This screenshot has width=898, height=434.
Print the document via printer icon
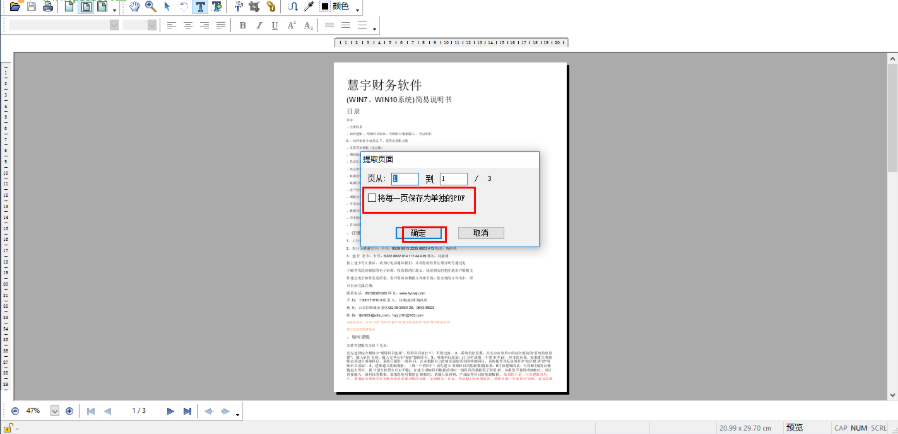[48, 7]
